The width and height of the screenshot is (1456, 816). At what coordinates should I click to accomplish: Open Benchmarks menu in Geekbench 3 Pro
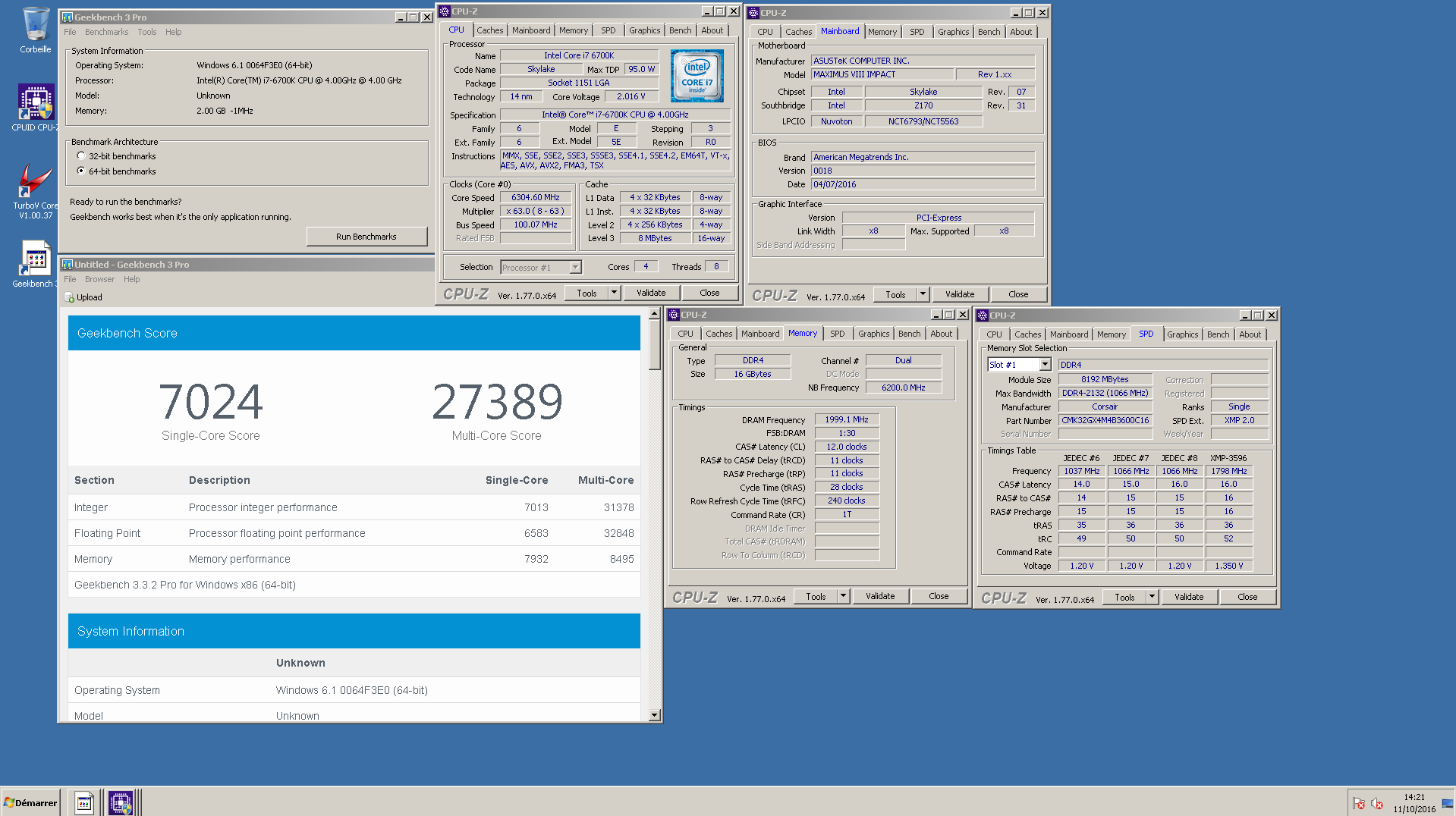click(x=106, y=32)
